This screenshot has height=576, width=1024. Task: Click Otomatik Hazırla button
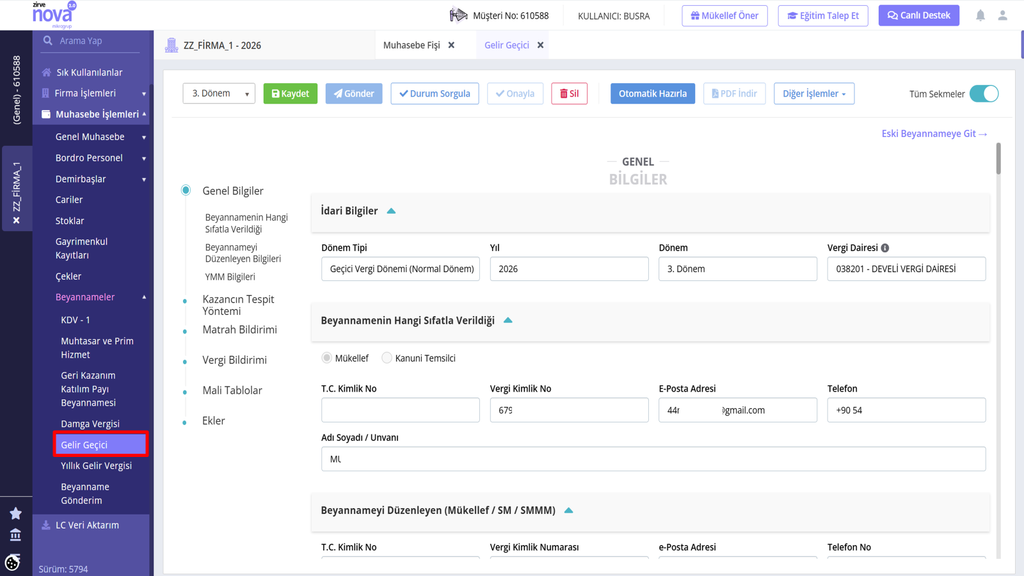(652, 93)
